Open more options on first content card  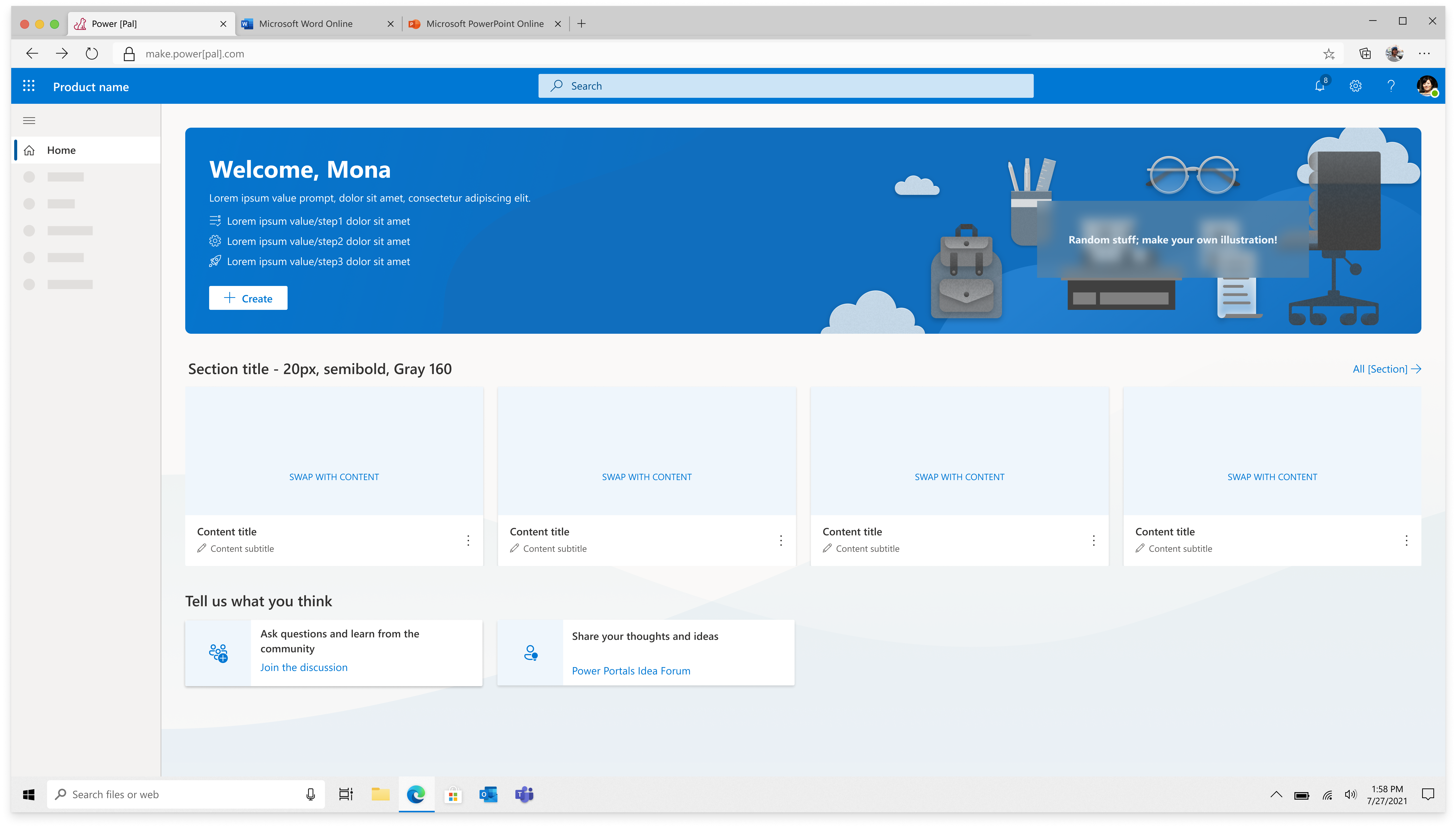[x=468, y=540]
